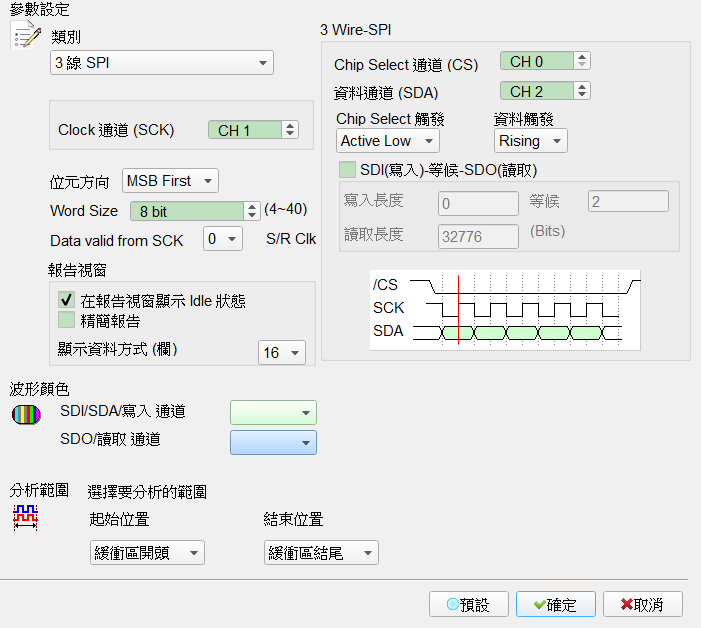
Task: Click the 3 Wire-SPI timing diagram
Action: (505, 310)
